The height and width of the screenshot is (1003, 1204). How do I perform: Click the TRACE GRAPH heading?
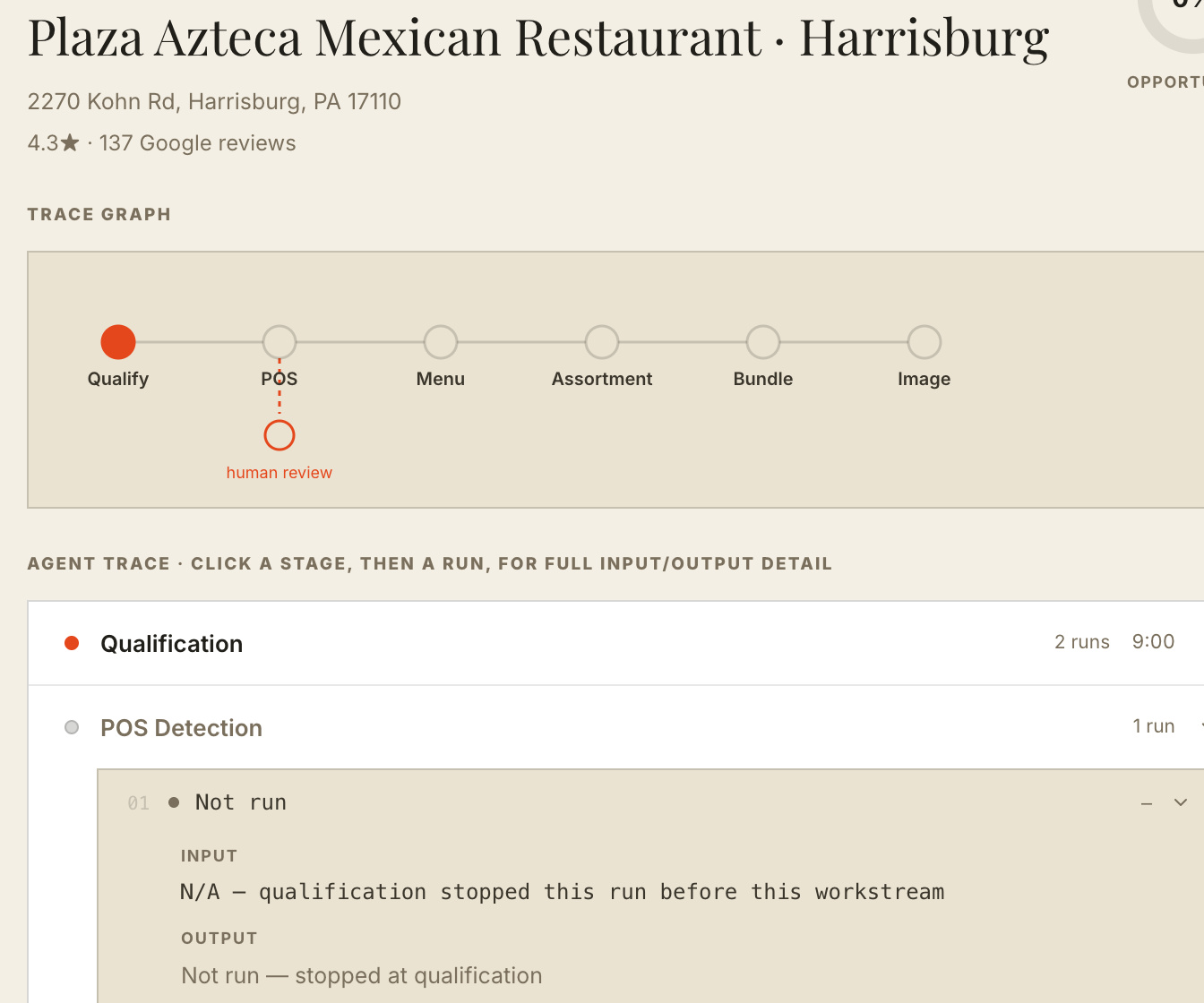99,214
